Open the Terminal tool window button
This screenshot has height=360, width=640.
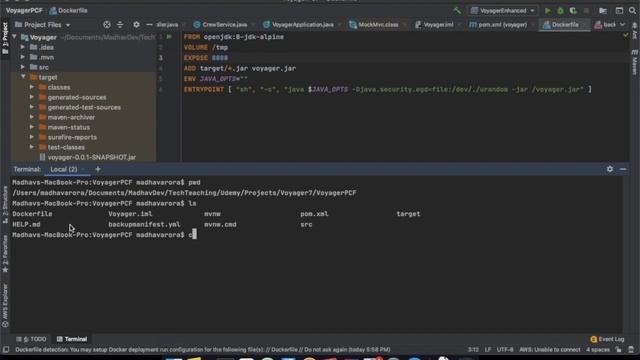72,339
